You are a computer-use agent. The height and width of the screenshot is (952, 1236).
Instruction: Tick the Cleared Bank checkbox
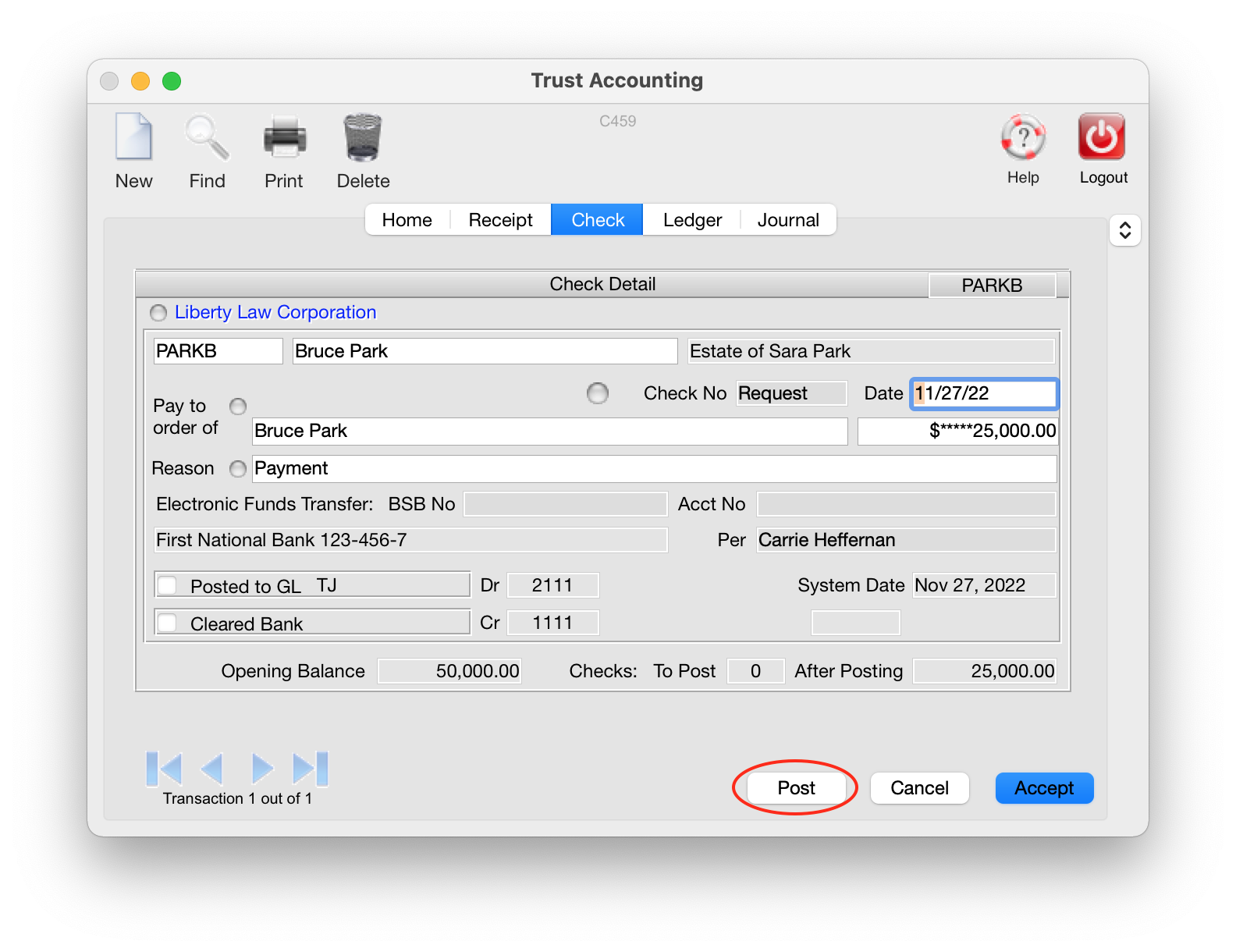click(x=167, y=623)
